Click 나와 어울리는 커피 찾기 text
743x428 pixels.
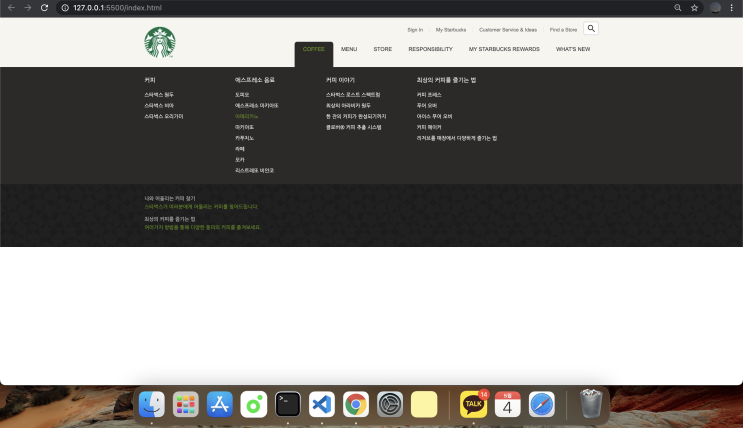tap(170, 199)
